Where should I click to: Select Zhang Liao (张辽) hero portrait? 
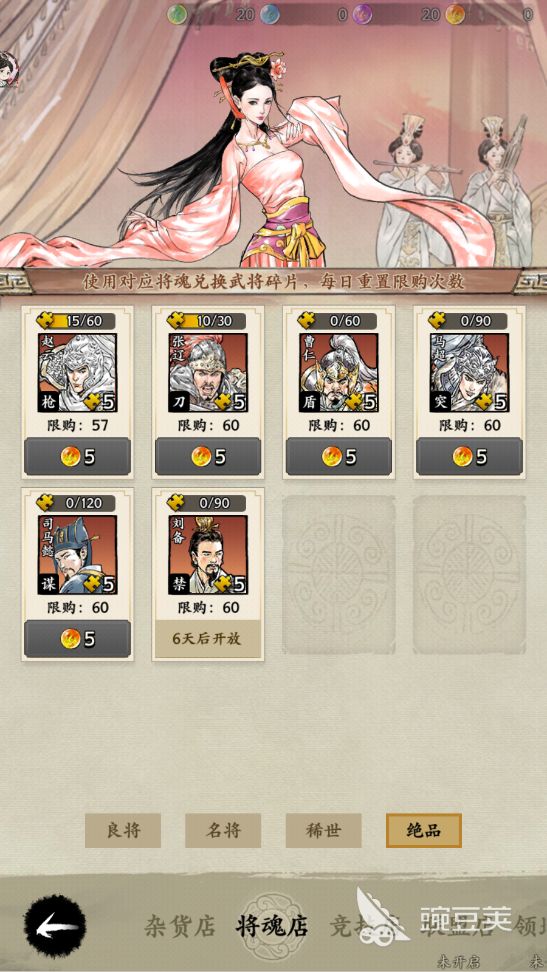208,373
